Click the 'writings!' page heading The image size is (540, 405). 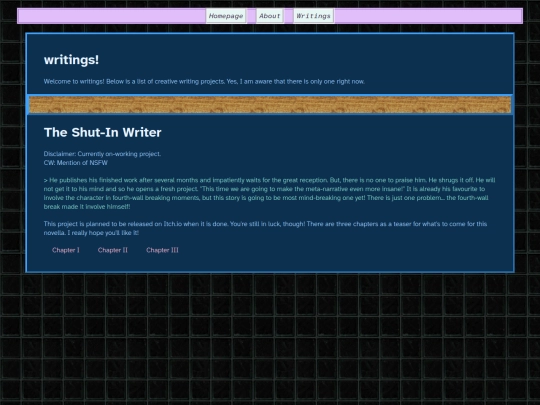71,60
